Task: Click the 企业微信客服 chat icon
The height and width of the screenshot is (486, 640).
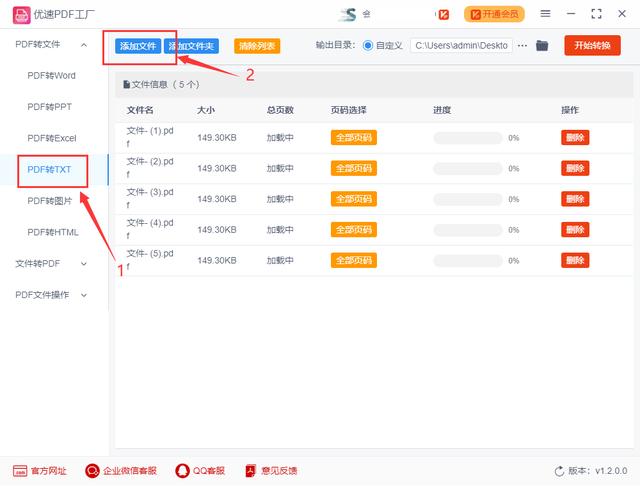Action: [x=92, y=470]
